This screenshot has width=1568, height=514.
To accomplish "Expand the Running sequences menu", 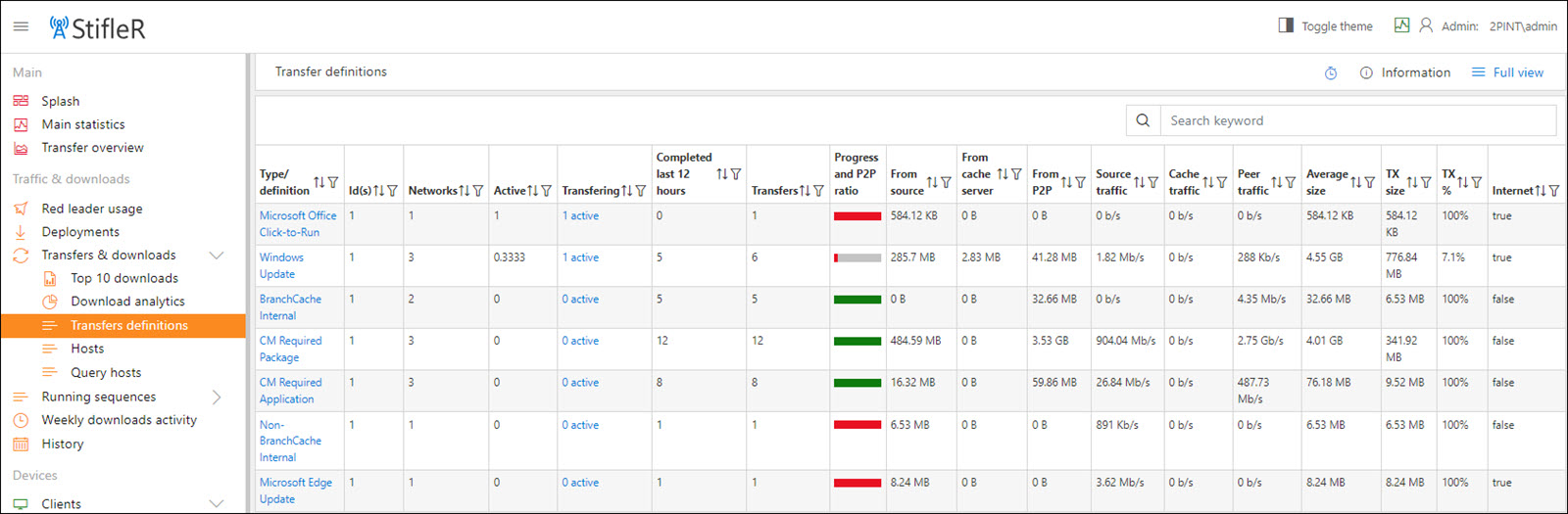I will pyautogui.click(x=217, y=397).
